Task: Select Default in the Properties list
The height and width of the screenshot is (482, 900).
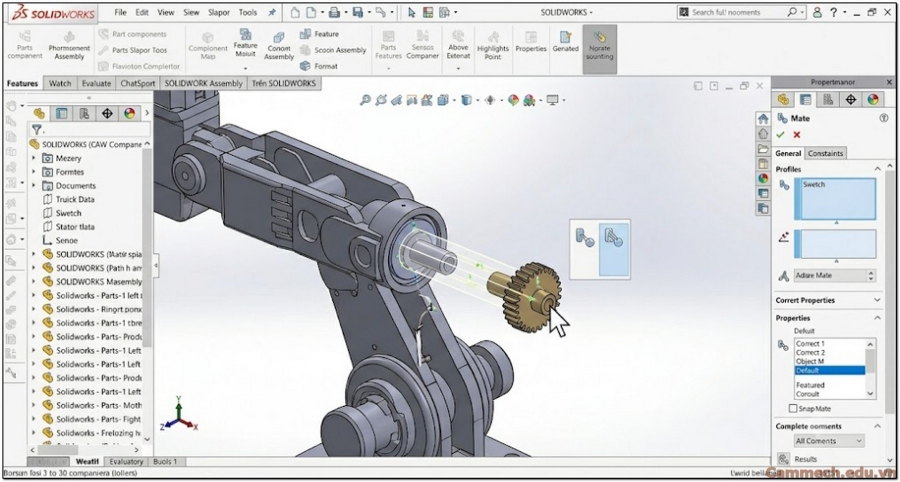Action: (x=829, y=371)
